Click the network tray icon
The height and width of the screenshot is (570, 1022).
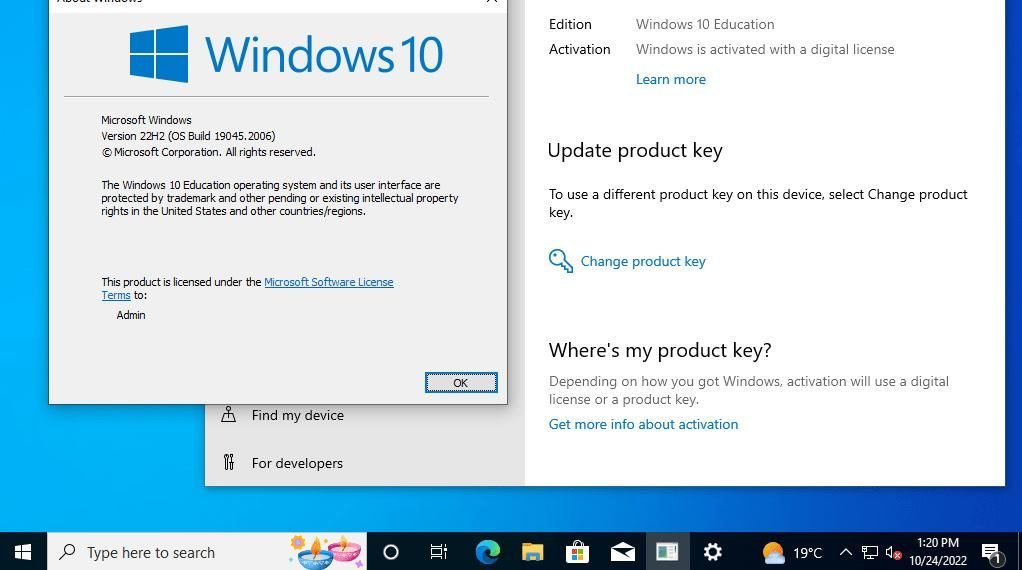point(869,552)
